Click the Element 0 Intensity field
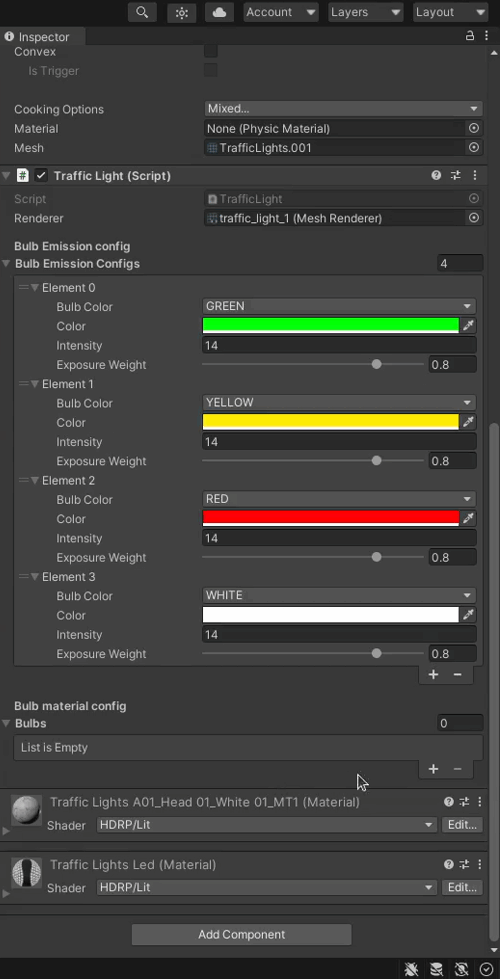This screenshot has height=979, width=500. tap(339, 345)
